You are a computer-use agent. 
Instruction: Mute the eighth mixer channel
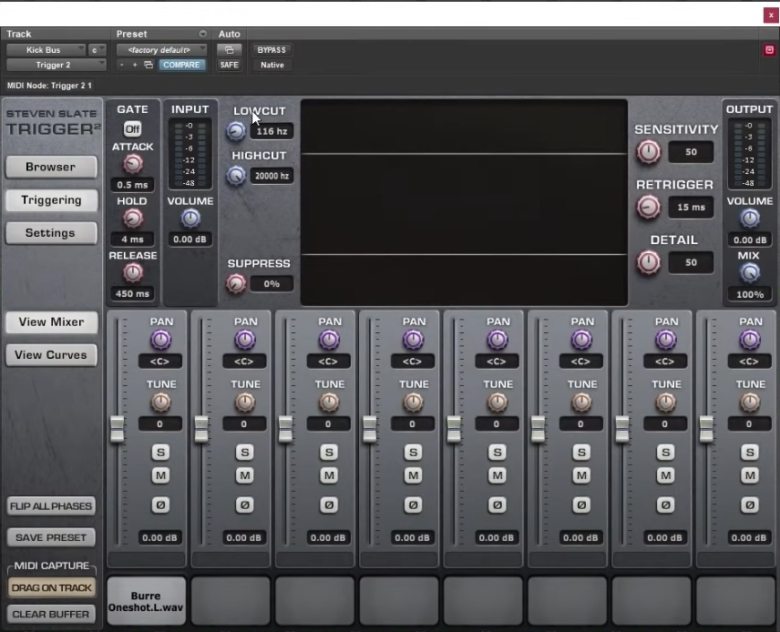click(749, 476)
